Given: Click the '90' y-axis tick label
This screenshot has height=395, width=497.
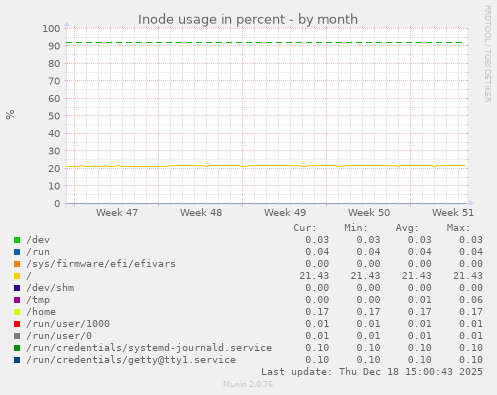Looking at the screenshot, I should 54,46.
